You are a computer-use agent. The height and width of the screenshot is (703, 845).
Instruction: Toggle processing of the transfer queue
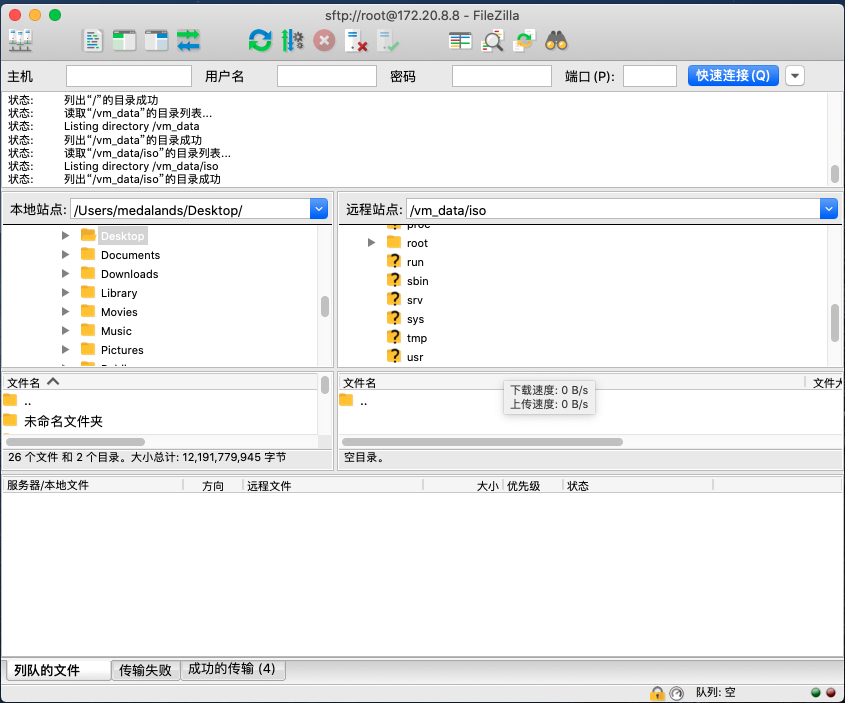click(x=292, y=41)
